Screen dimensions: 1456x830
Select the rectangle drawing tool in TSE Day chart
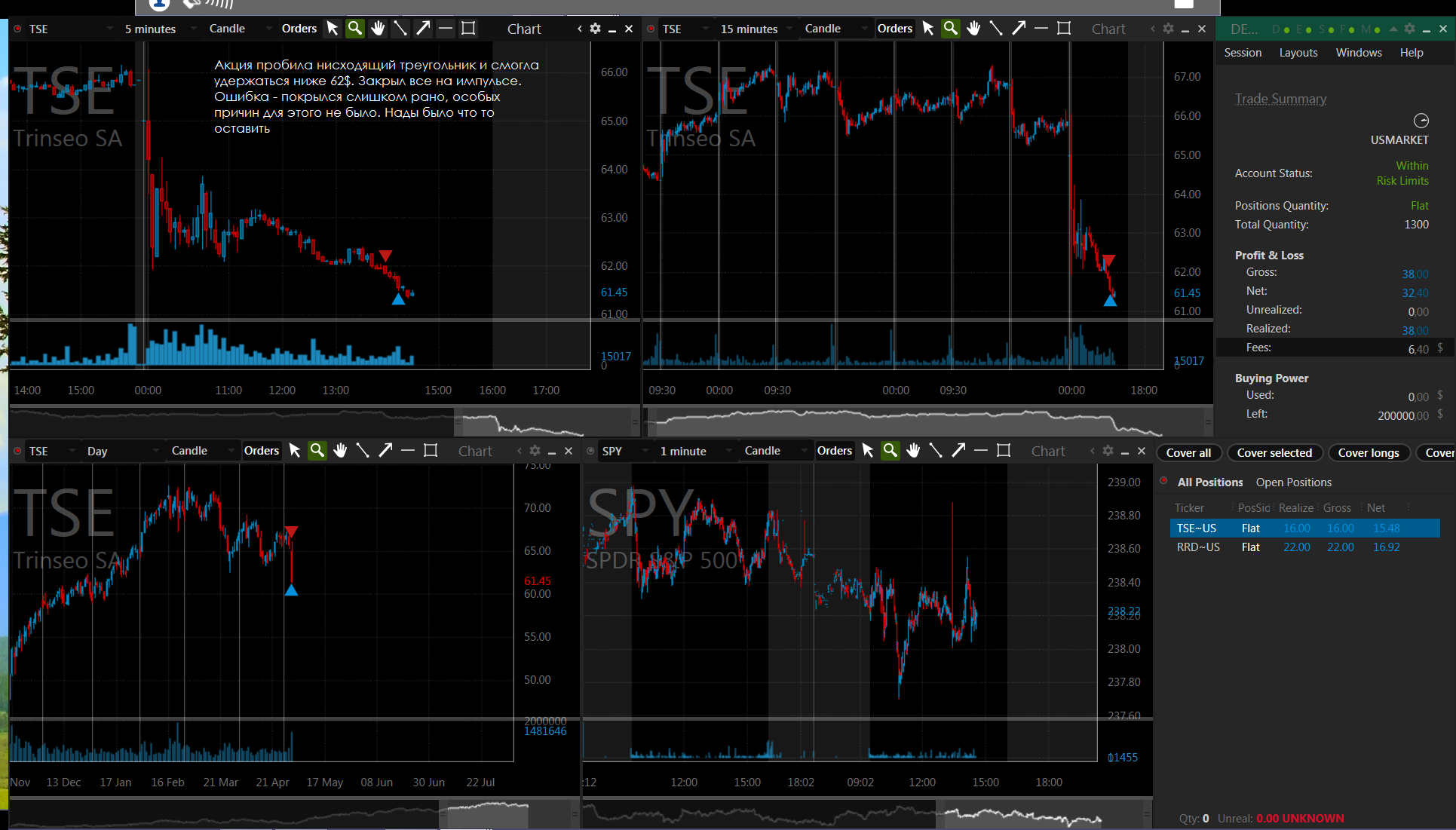[431, 451]
